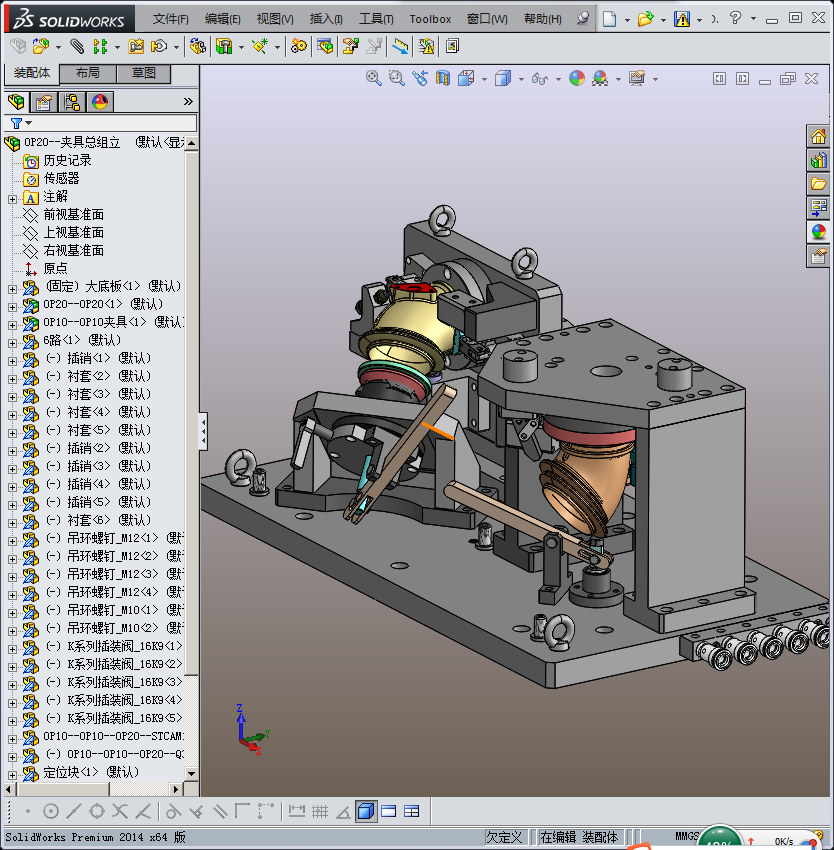
Task: Open the display style dropdown arrow
Action: 521,79
